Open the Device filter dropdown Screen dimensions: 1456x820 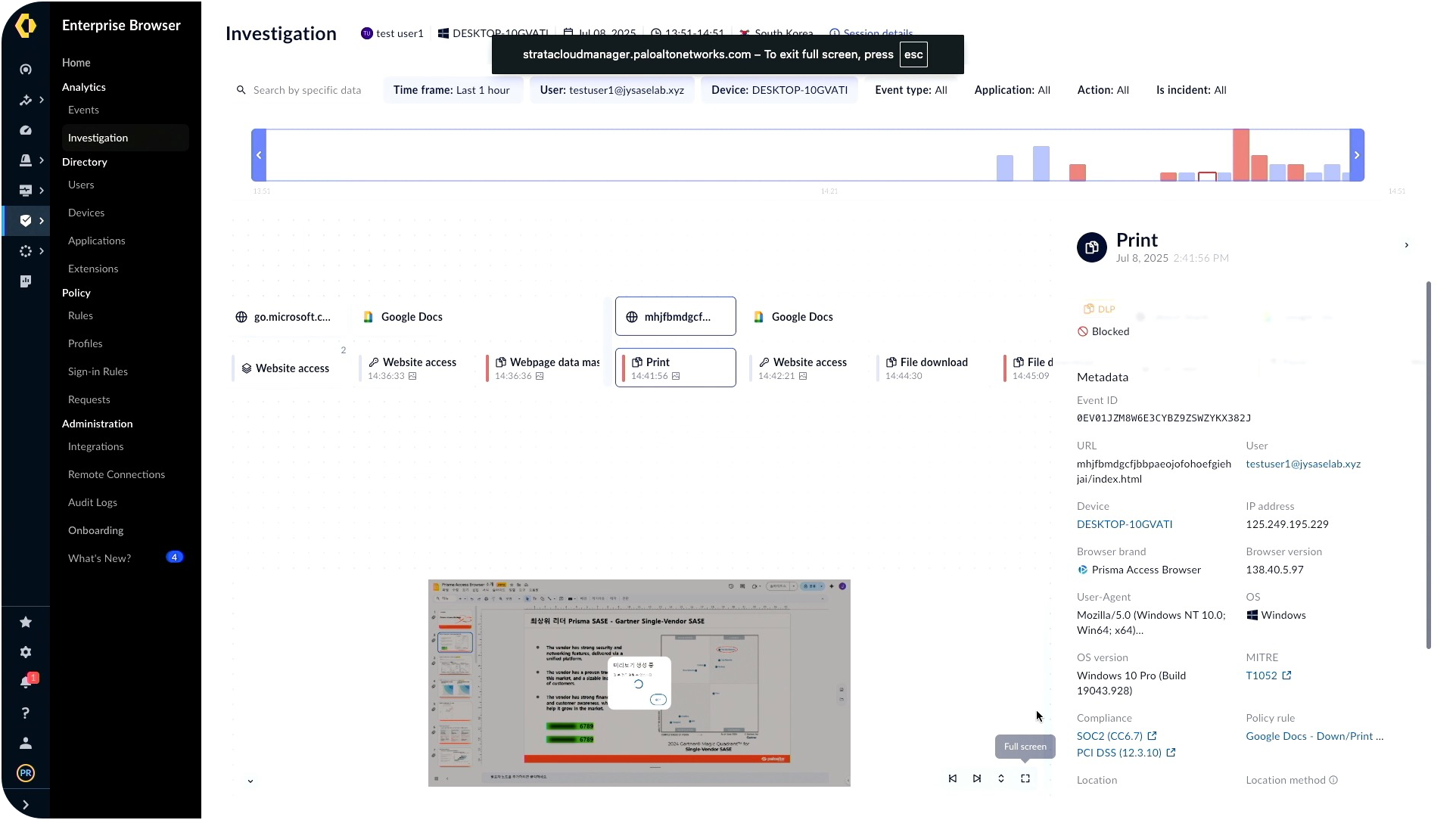[x=779, y=90]
